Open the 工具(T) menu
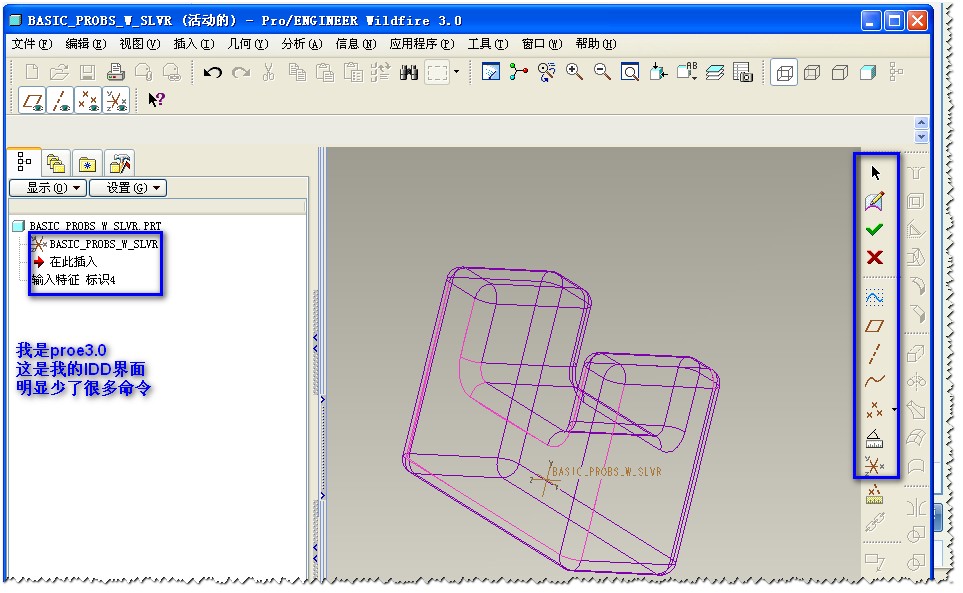This screenshot has height=593, width=963. (x=488, y=44)
